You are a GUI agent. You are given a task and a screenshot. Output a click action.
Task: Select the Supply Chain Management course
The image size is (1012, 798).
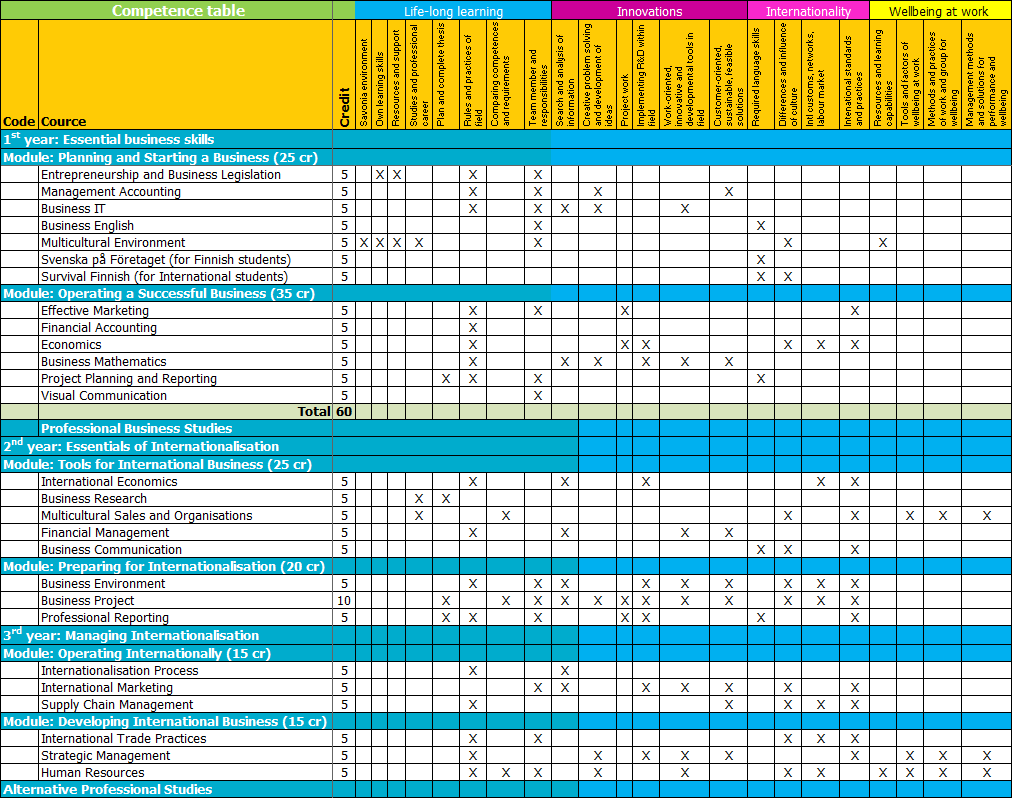(117, 705)
